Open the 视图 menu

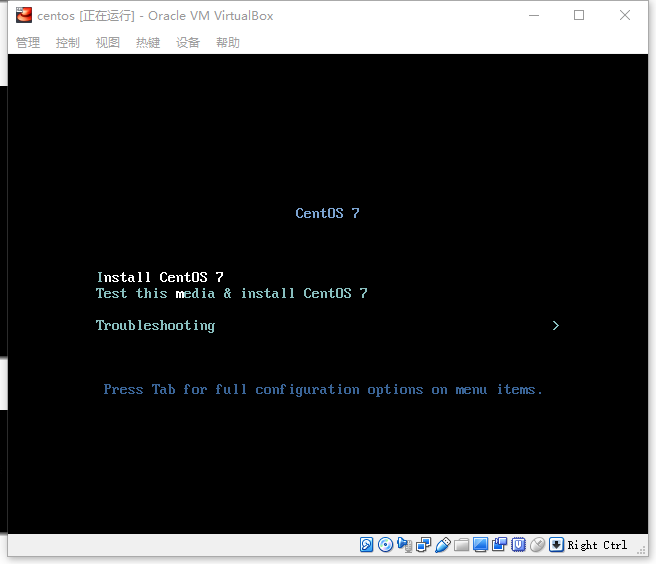[108, 43]
